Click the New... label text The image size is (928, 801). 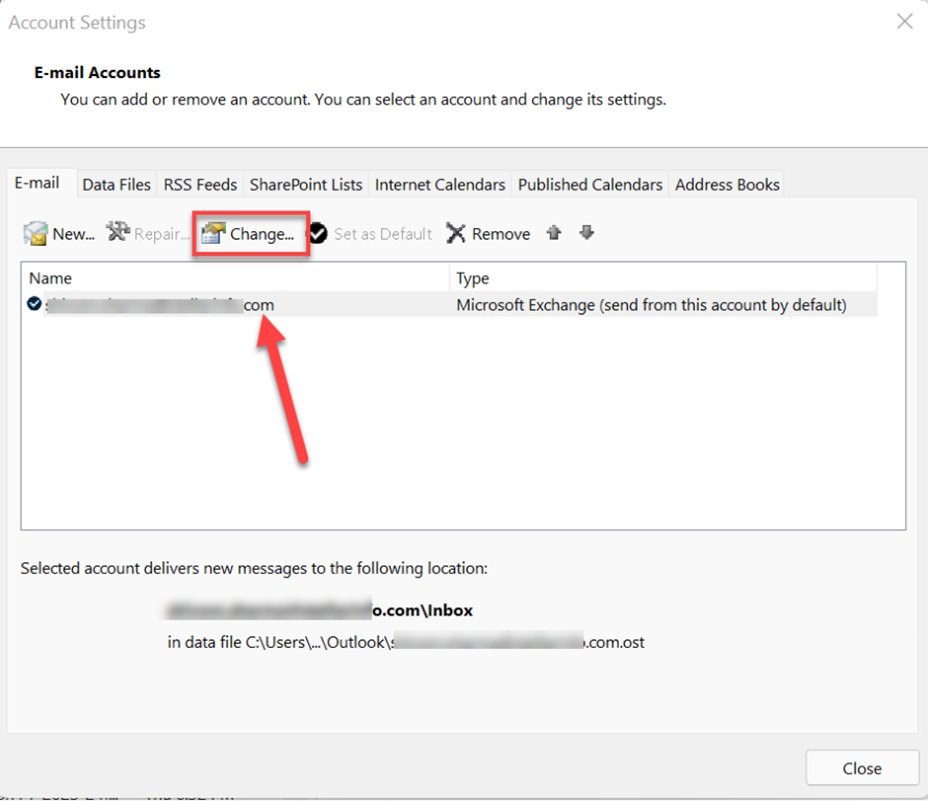pos(73,234)
